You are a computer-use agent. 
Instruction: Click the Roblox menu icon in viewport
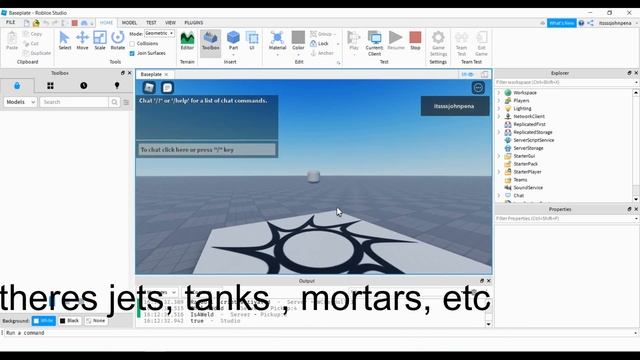click(x=149, y=87)
